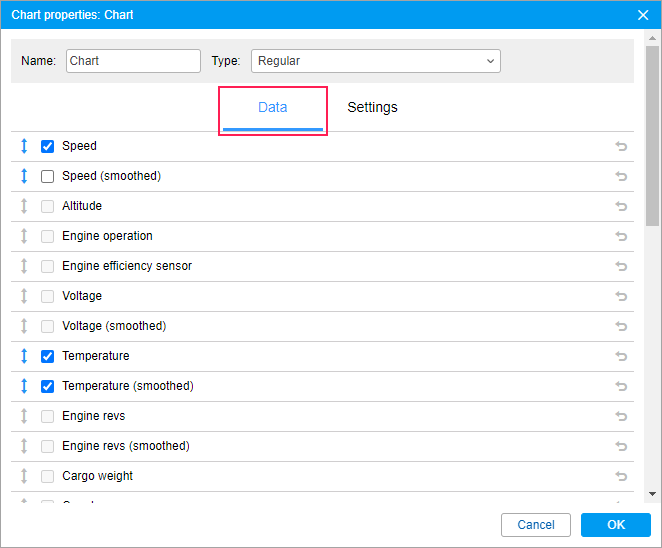Enable the Speed (smoothed) checkbox

[47, 176]
